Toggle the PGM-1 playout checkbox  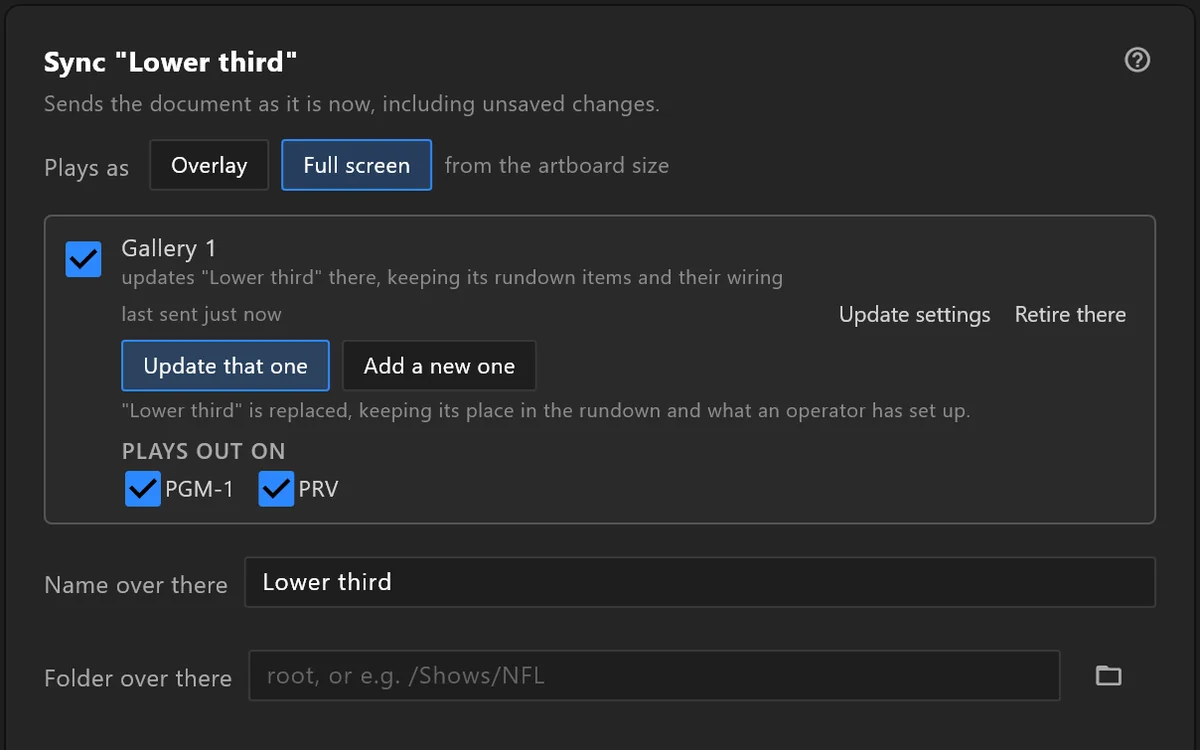click(x=142, y=489)
